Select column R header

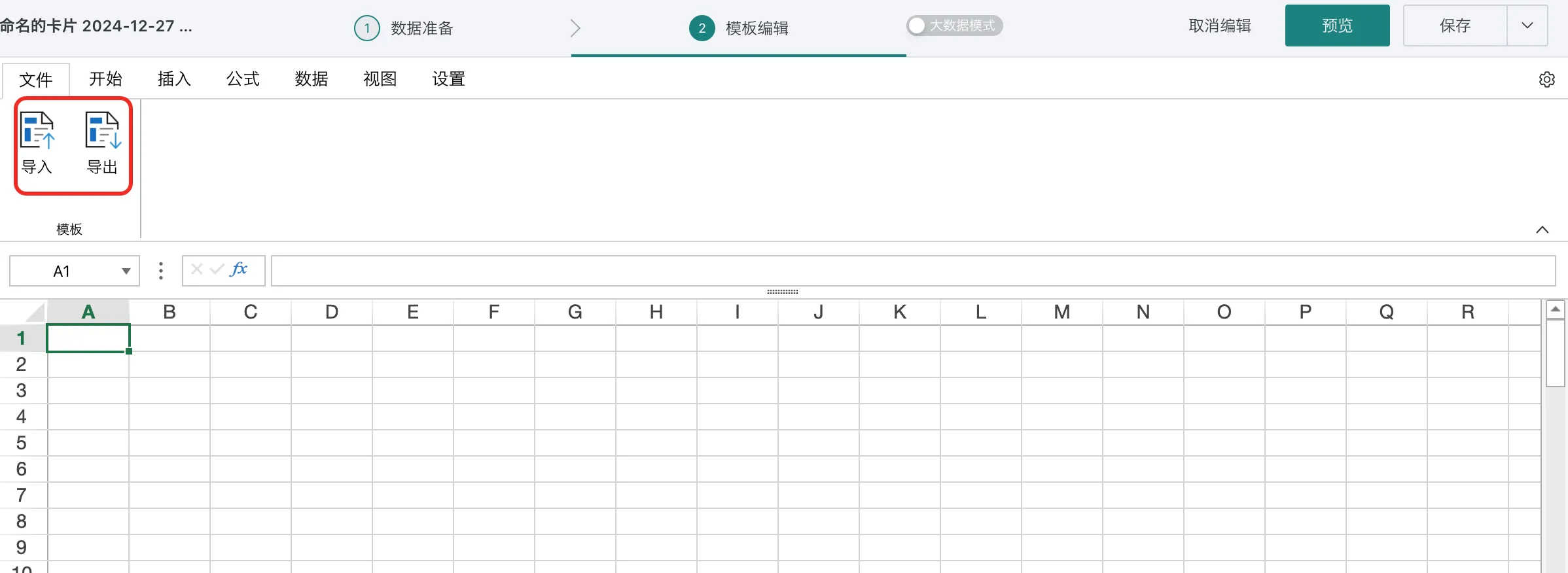click(x=1468, y=312)
